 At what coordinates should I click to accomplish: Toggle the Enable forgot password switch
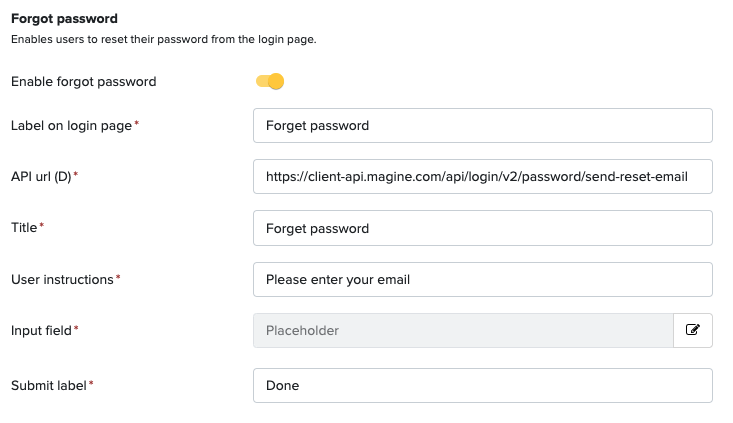(270, 81)
